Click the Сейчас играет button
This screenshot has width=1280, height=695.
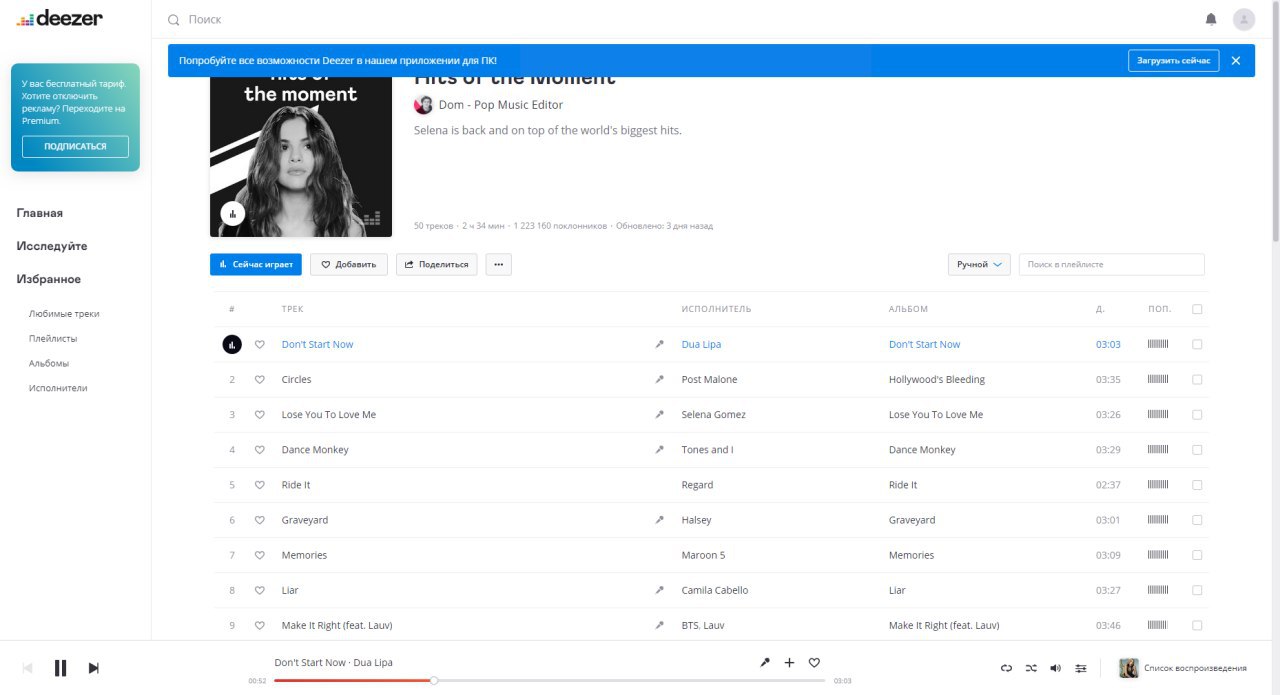[x=256, y=264]
